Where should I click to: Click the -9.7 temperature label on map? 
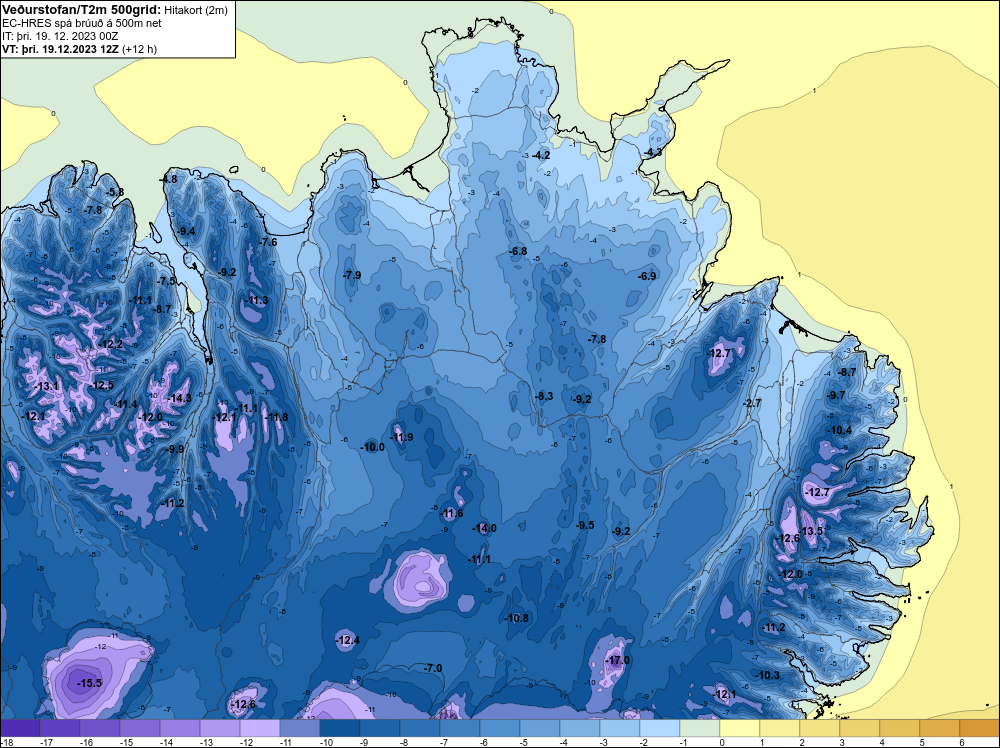click(x=835, y=395)
